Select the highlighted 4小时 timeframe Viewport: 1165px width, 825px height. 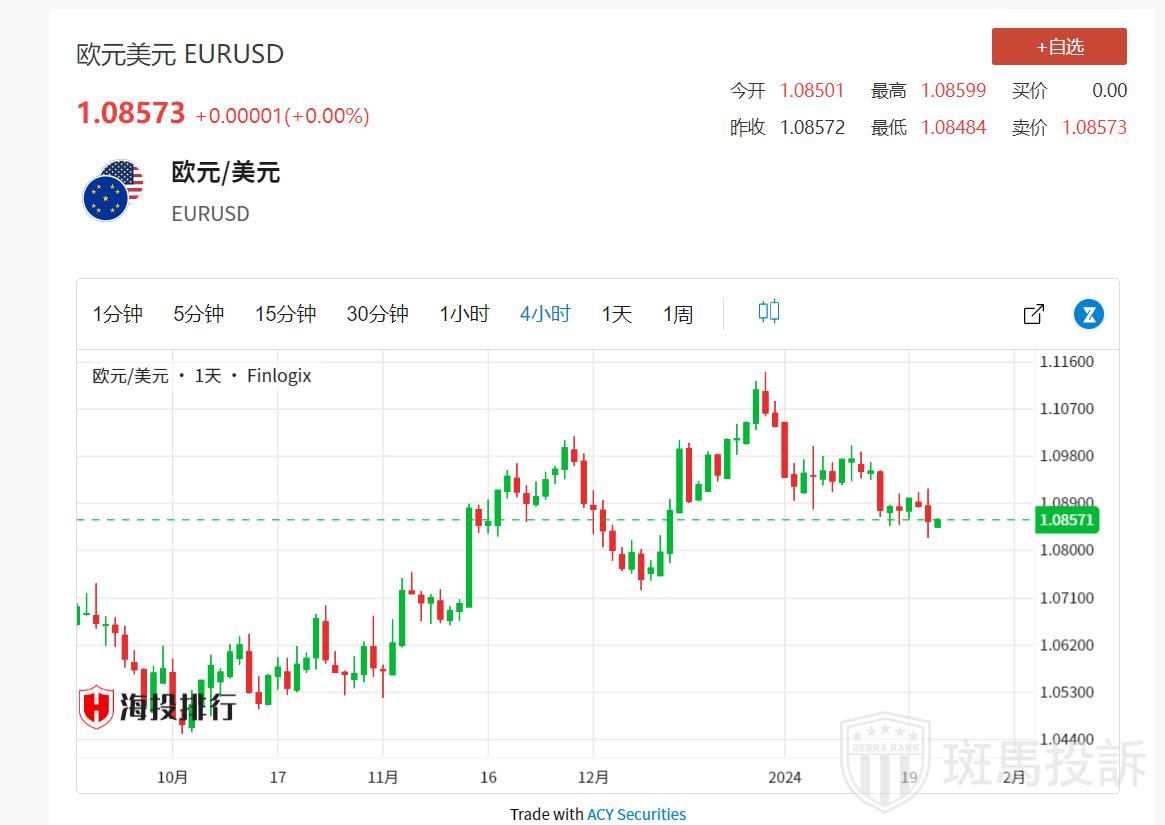[545, 314]
